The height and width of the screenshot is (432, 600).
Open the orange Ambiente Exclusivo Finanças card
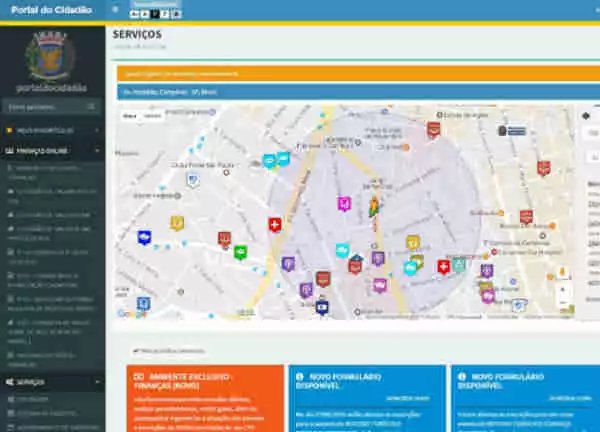click(205, 398)
